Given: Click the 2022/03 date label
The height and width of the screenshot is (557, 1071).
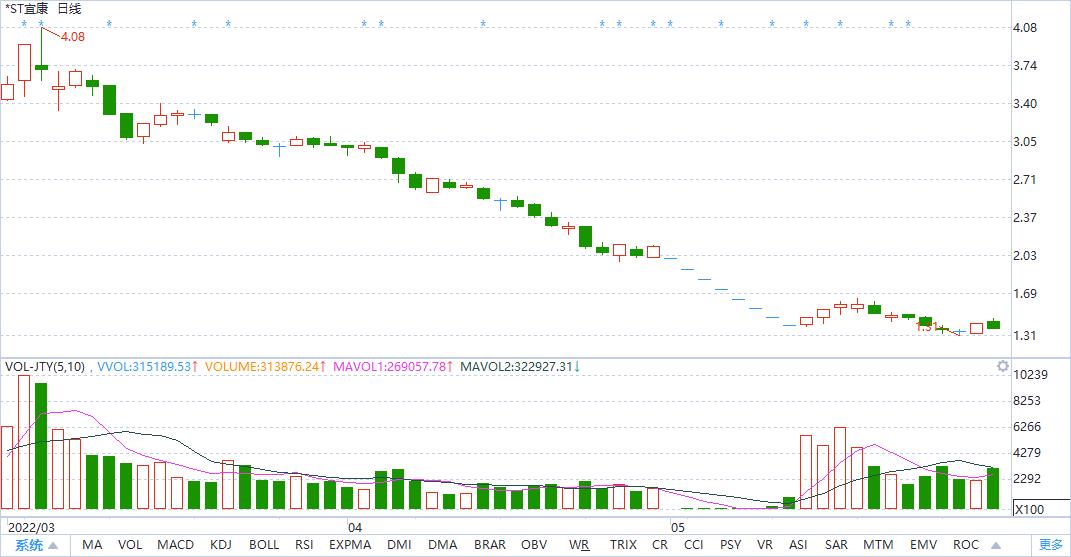Looking at the screenshot, I should tap(31, 528).
